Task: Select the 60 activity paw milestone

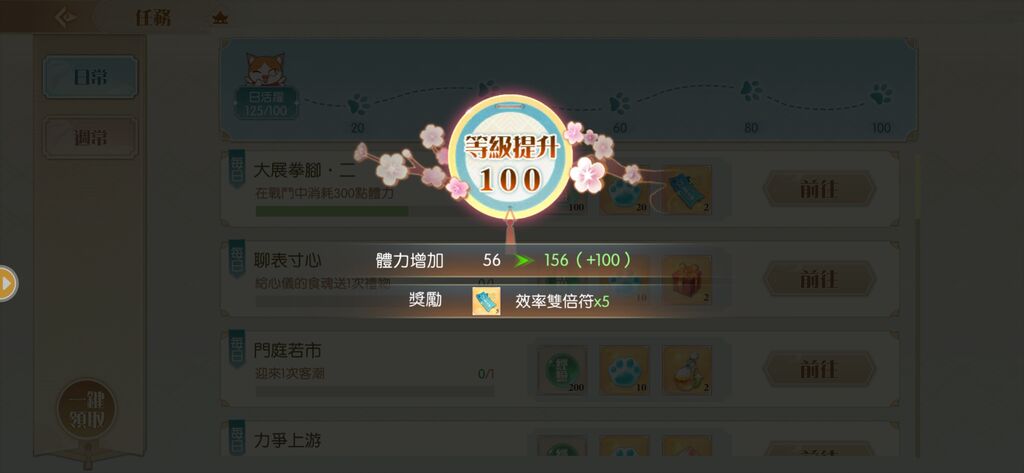Action: coord(620,103)
